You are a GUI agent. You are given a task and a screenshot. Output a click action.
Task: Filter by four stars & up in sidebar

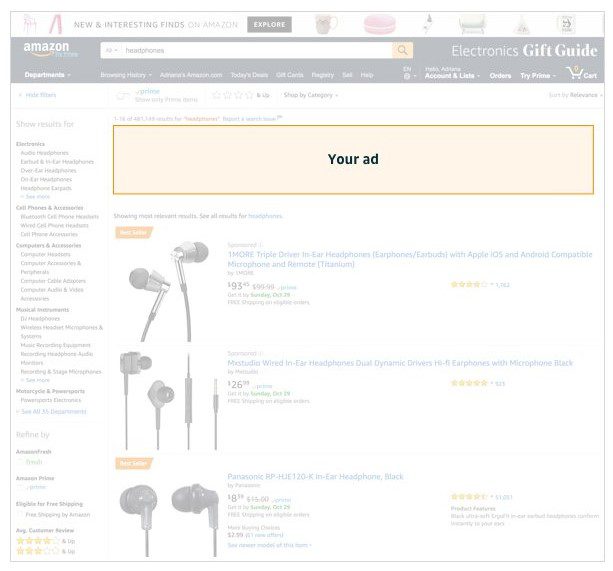pos(36,540)
